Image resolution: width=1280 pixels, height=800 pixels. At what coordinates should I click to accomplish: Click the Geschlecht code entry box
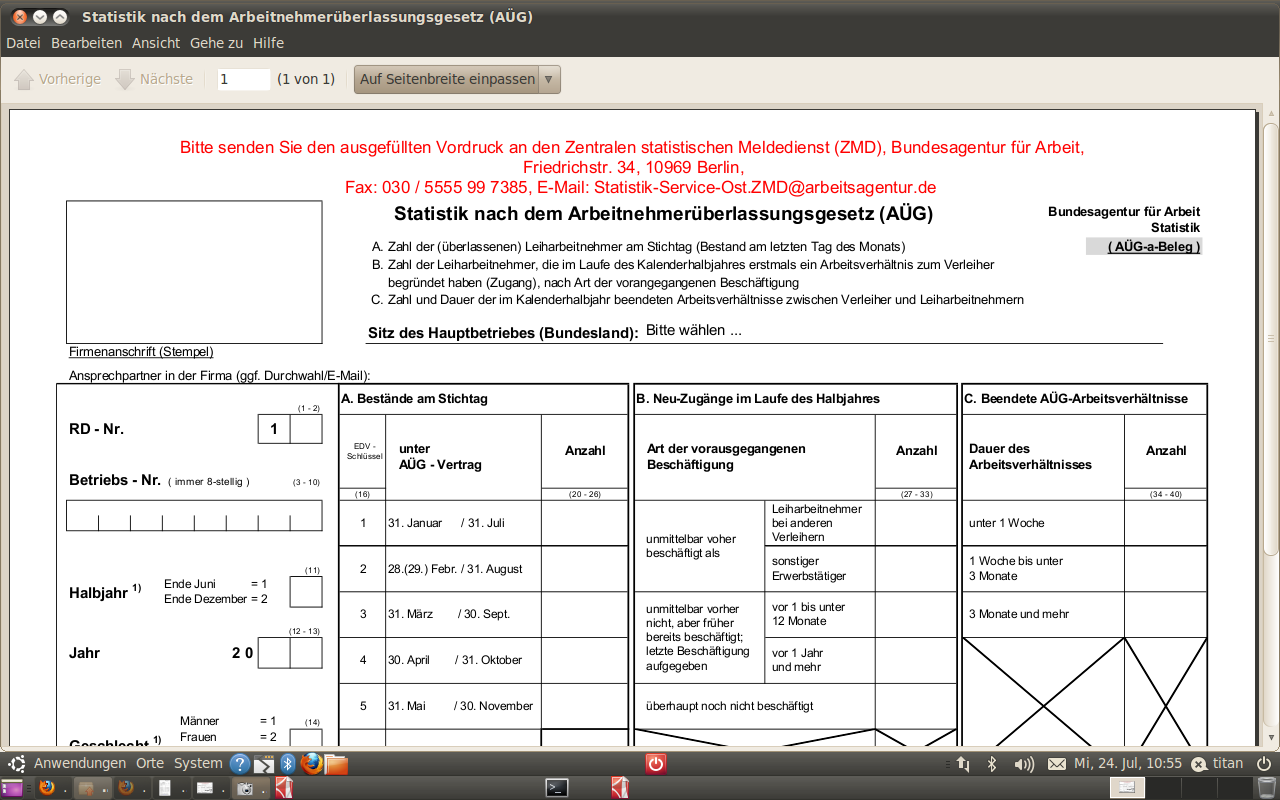(305, 738)
